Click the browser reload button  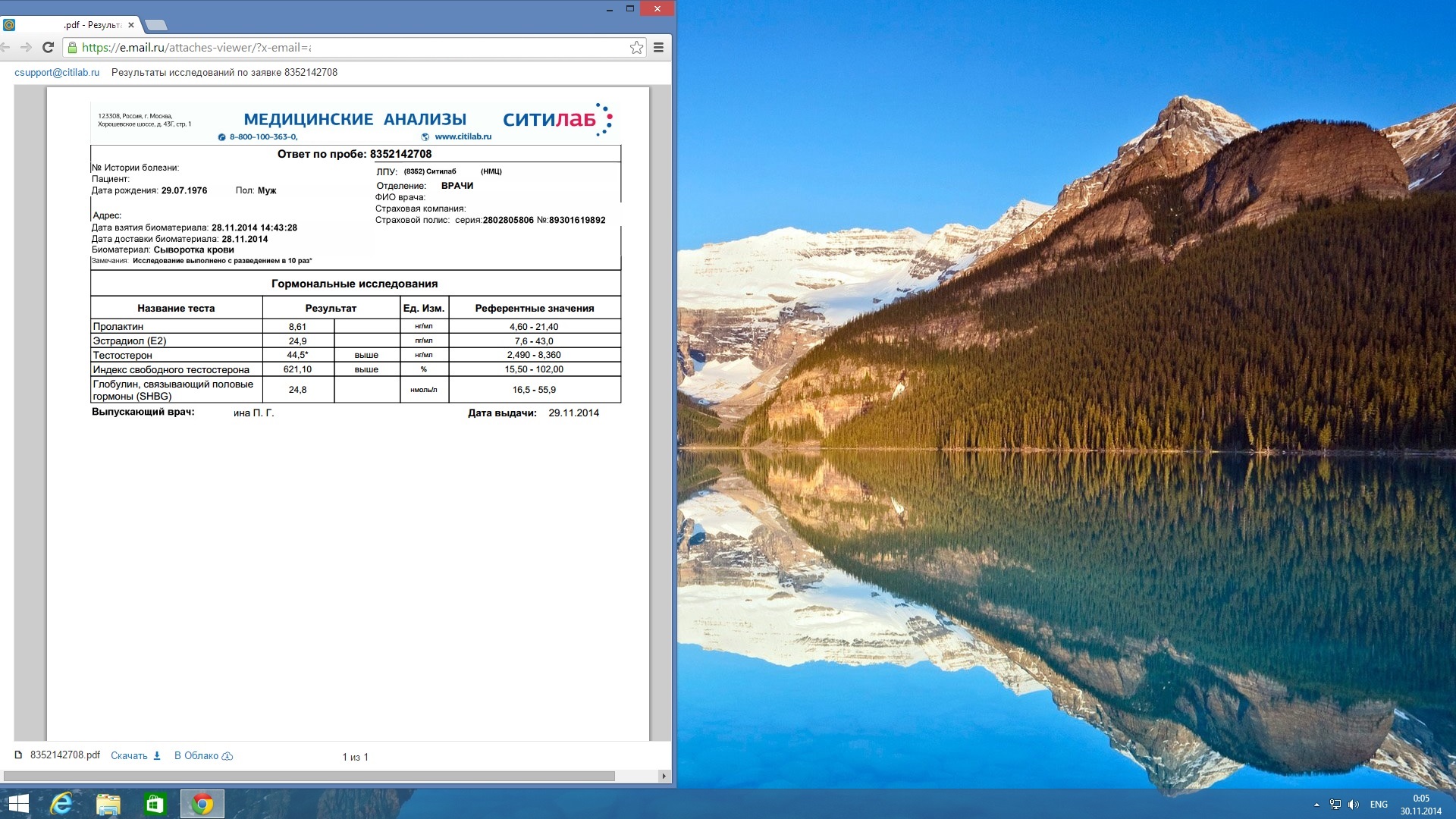48,47
